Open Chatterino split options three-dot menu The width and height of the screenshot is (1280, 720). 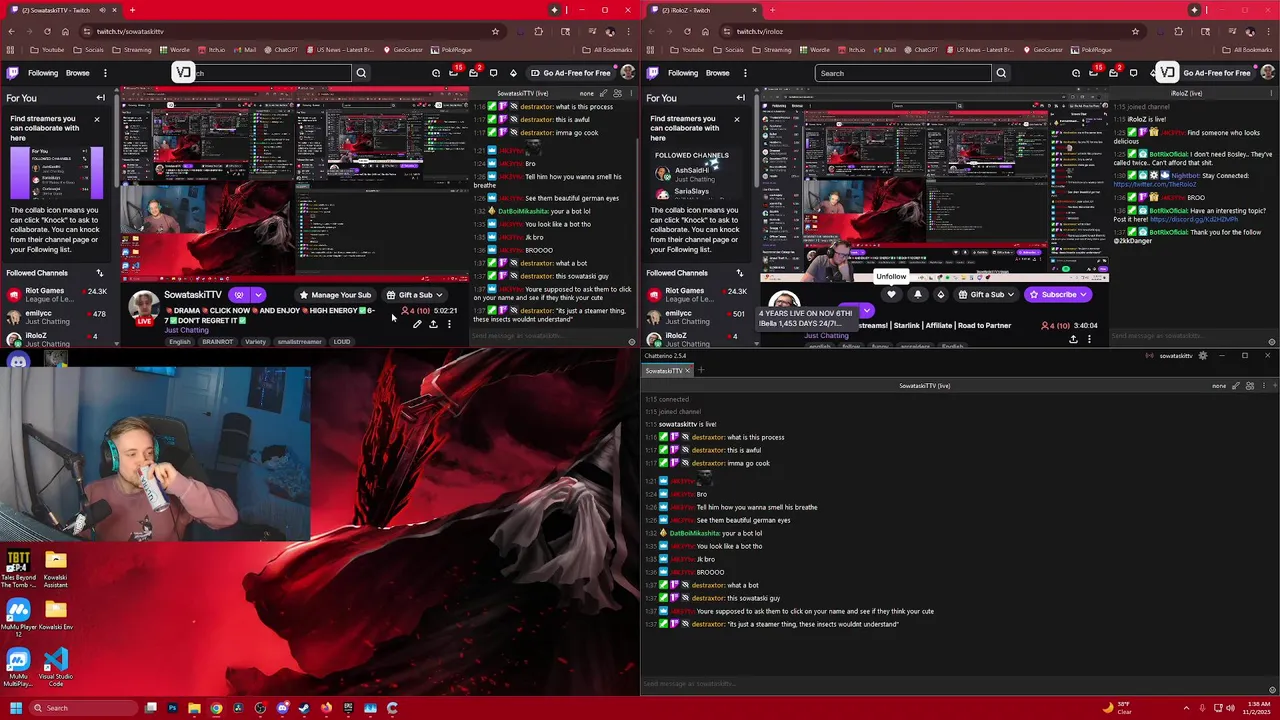[x=1263, y=385]
